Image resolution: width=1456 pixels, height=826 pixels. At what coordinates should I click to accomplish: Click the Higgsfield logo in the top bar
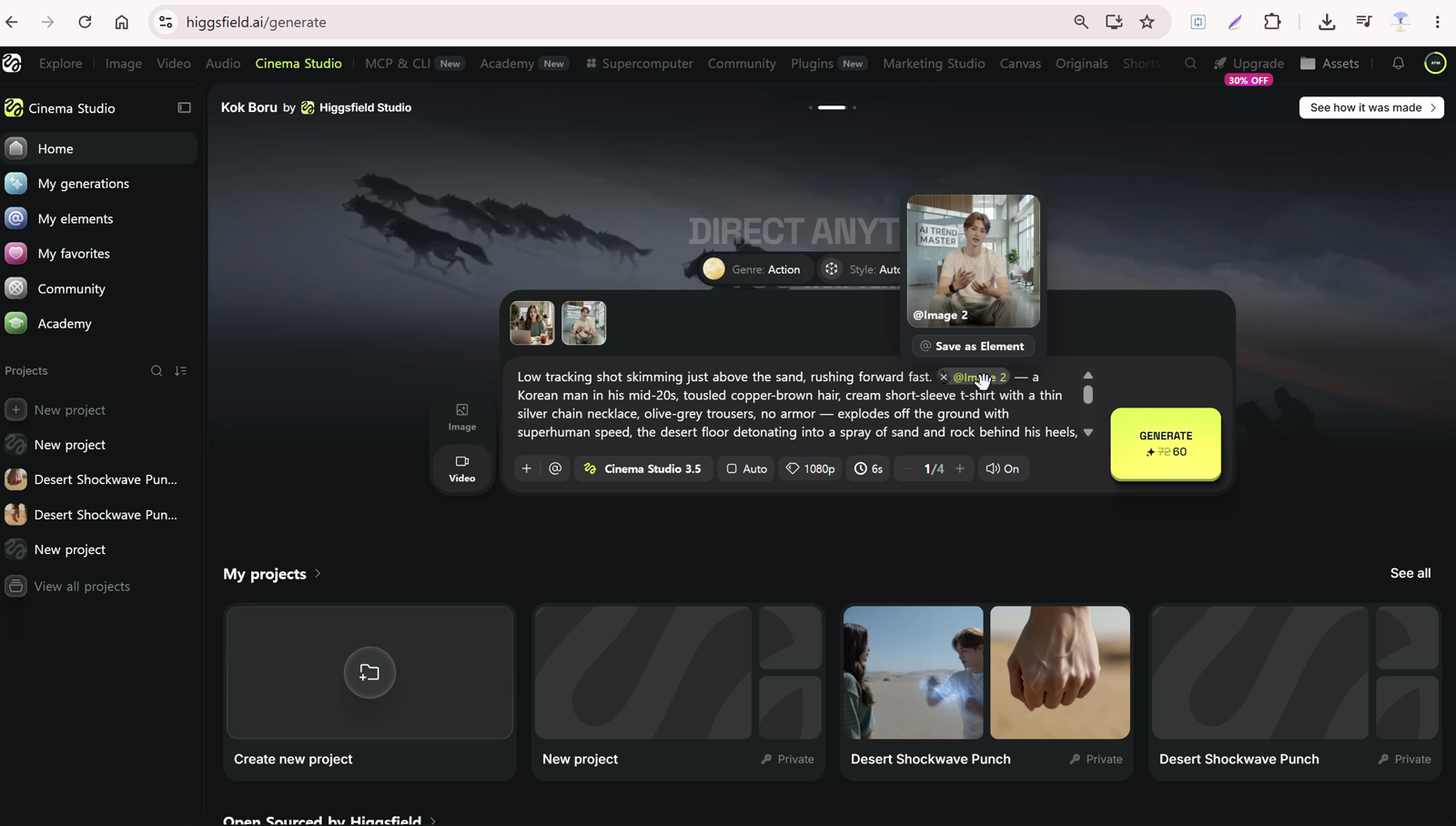(x=12, y=63)
